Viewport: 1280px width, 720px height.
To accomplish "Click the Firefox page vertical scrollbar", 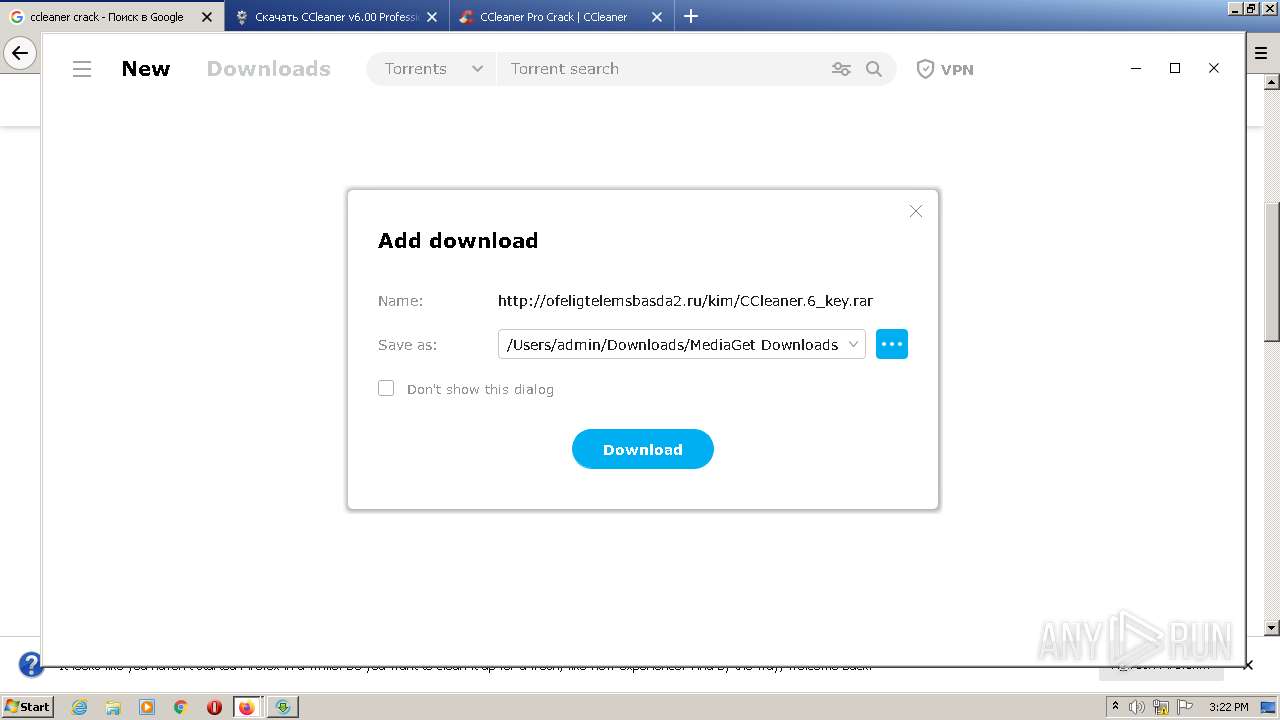I will tap(1272, 270).
